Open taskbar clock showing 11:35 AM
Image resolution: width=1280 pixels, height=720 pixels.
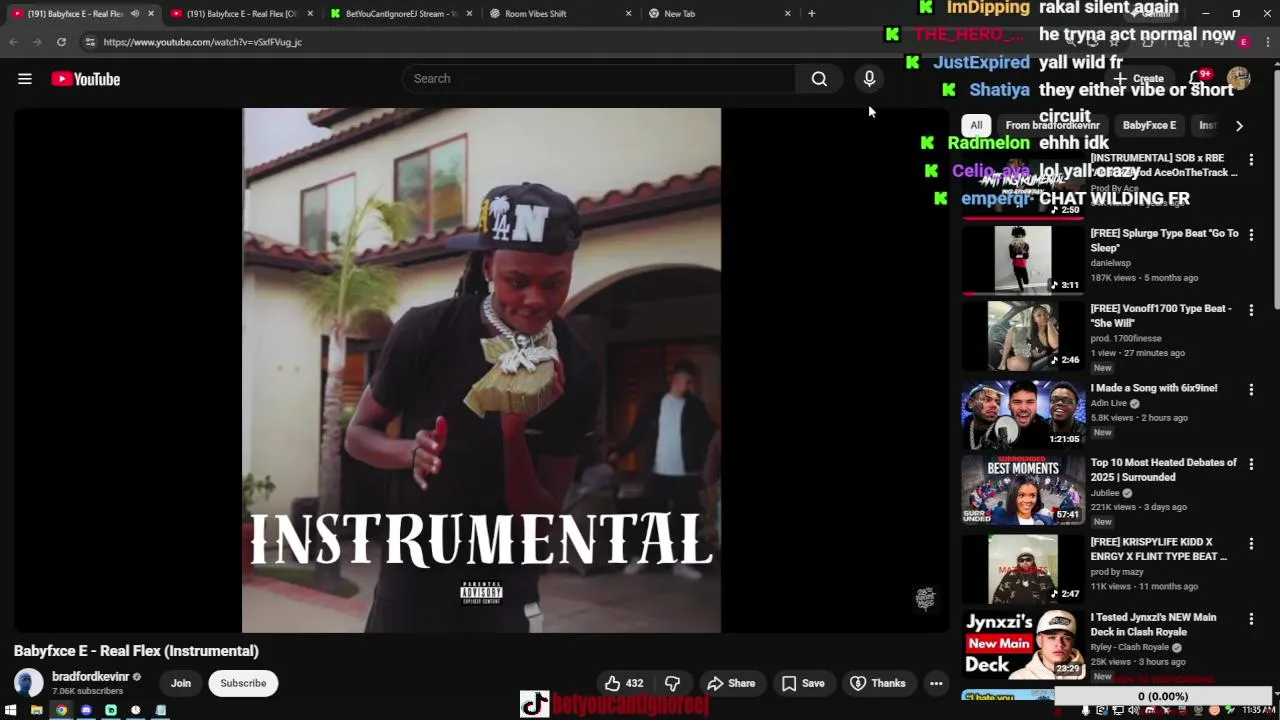1258,710
